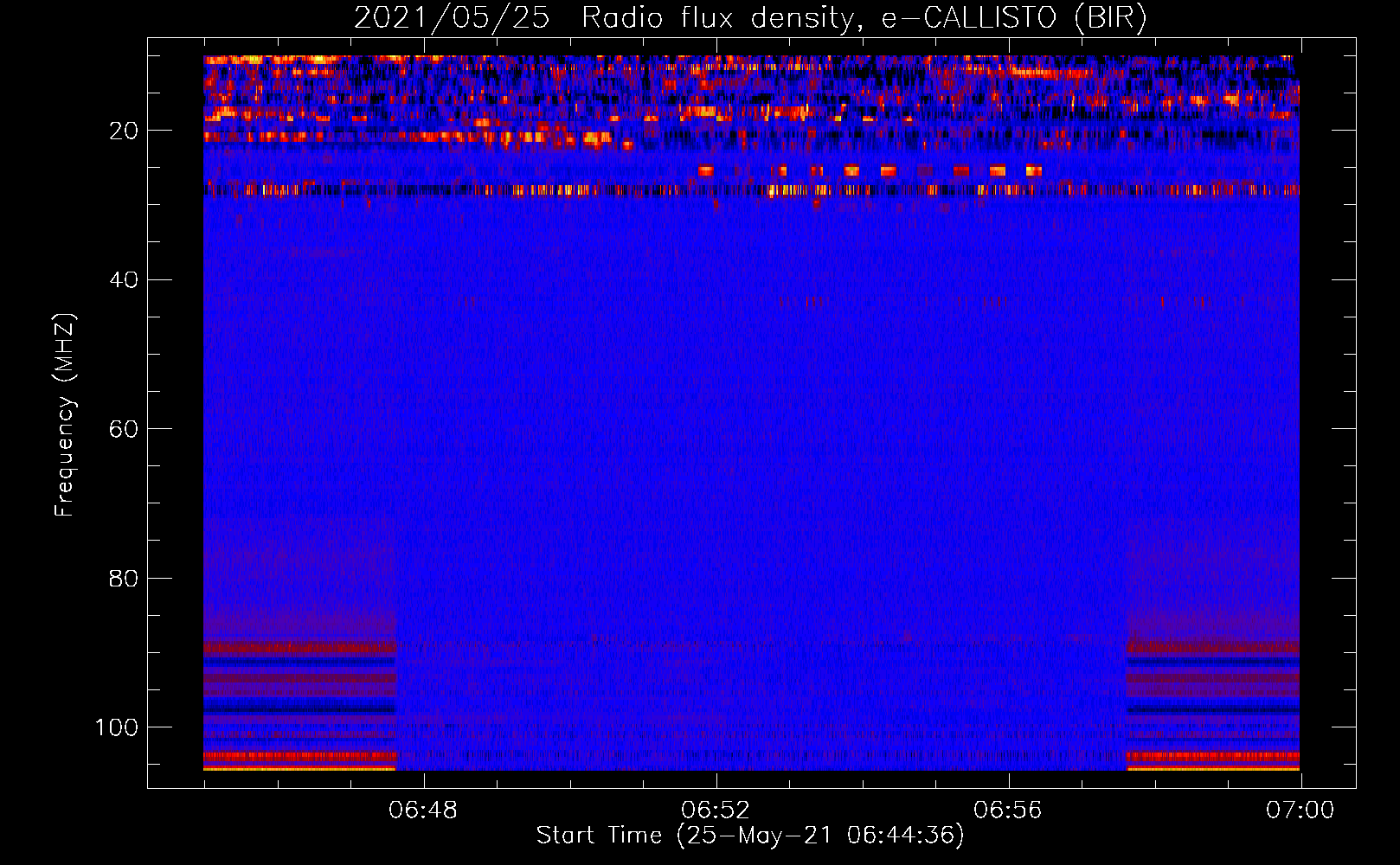Click the plot title 'Radio flux density, e-CALLISTO (BIR)'

pyautogui.click(x=864, y=18)
